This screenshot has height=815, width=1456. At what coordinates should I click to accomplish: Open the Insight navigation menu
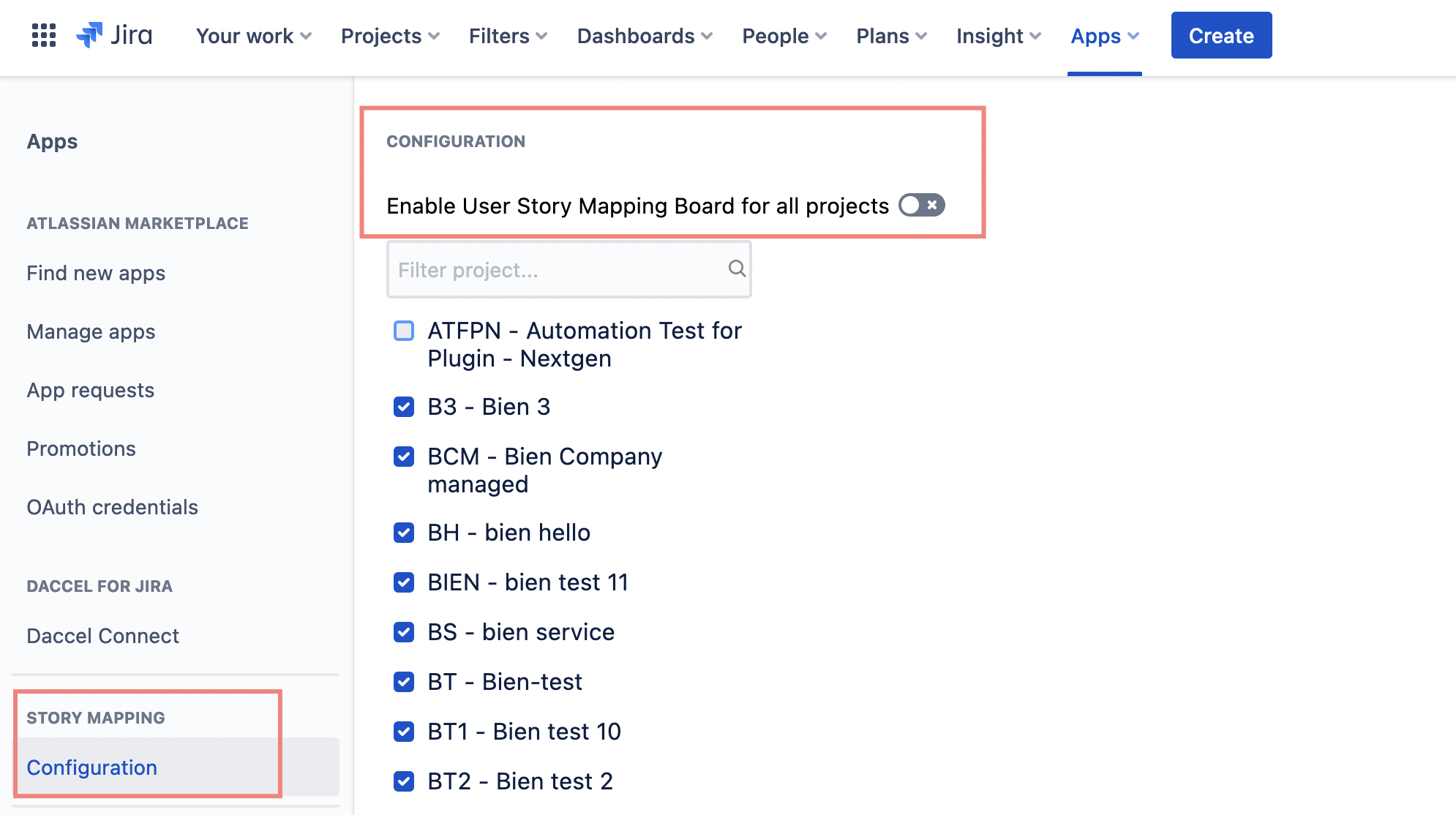[998, 36]
